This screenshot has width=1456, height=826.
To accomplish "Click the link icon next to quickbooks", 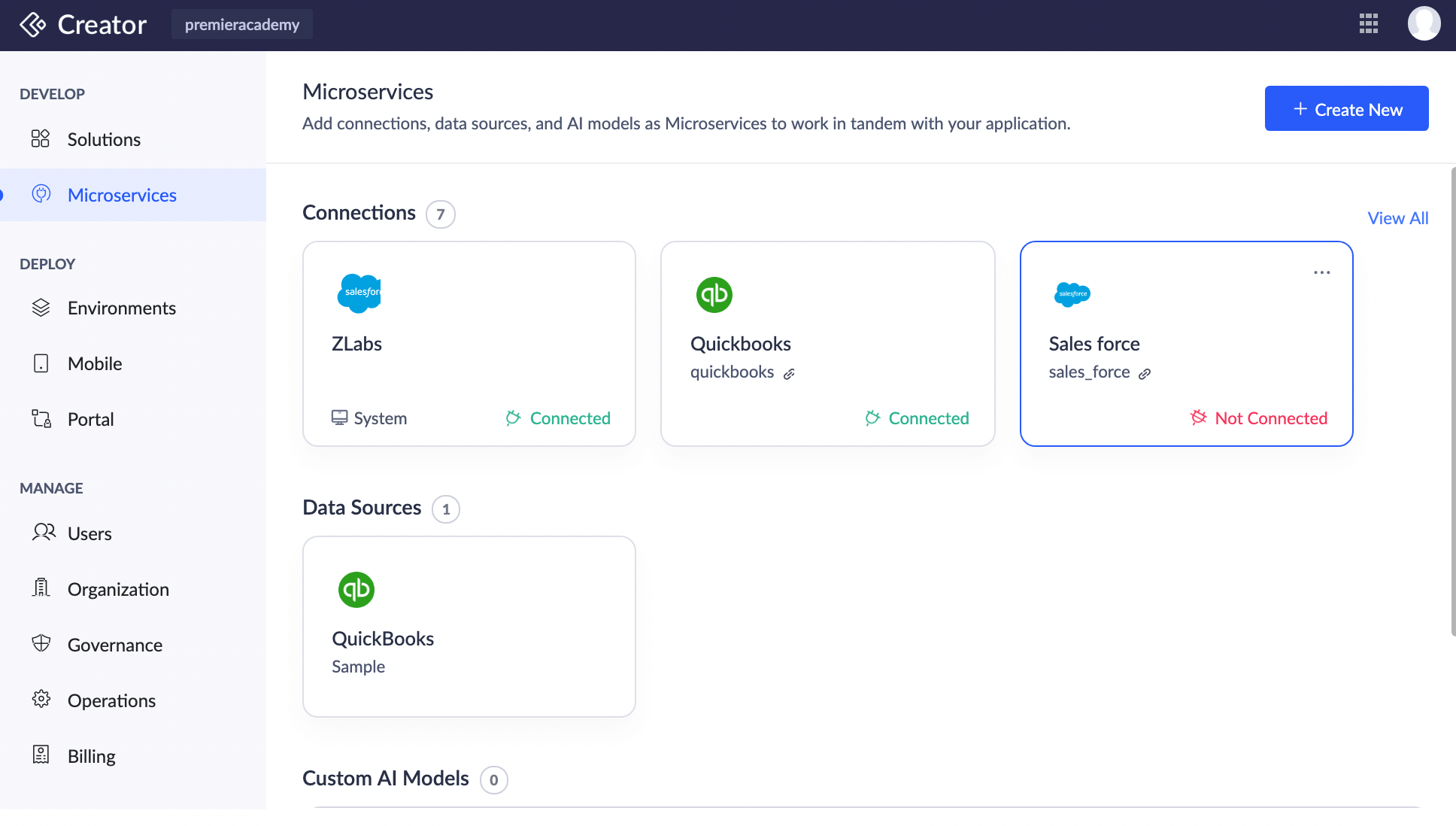I will coord(789,374).
